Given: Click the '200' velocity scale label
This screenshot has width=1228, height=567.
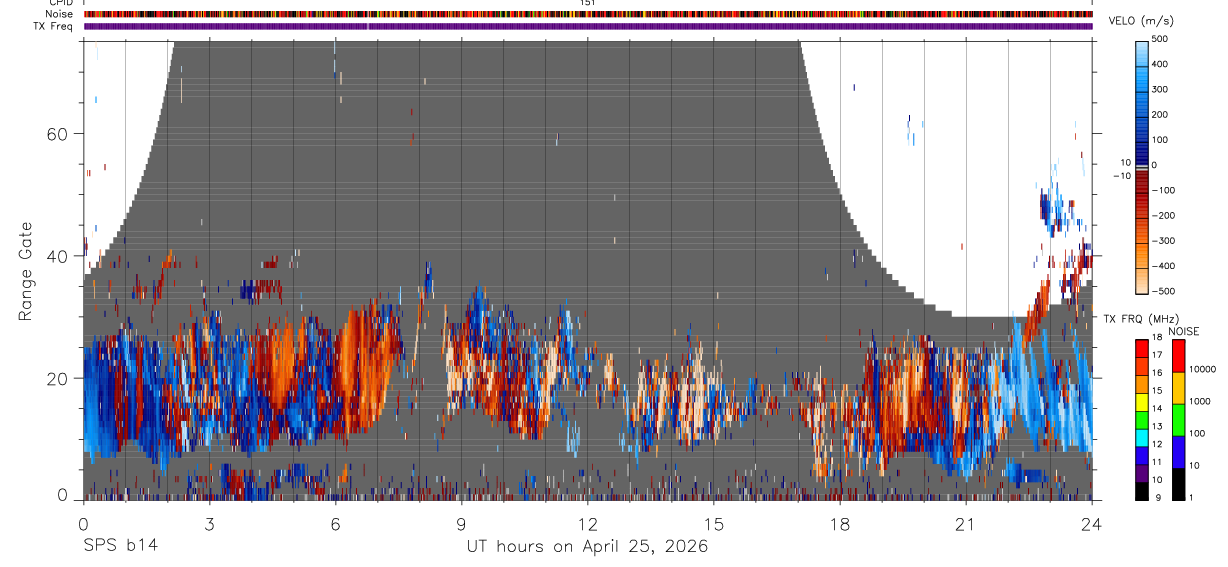Looking at the screenshot, I should pos(1160,114).
